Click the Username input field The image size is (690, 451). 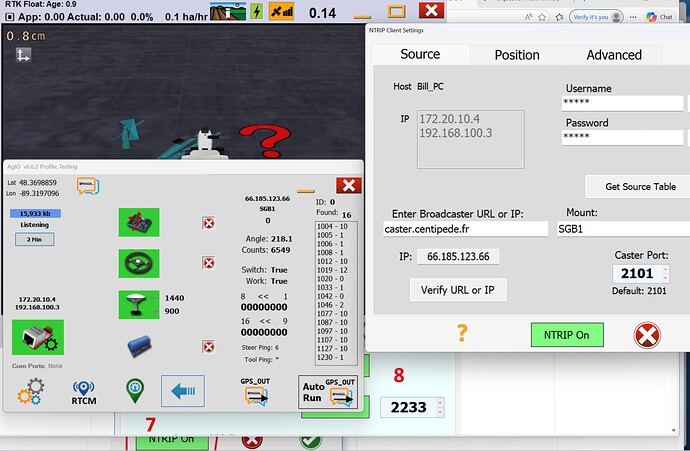[x=622, y=103]
